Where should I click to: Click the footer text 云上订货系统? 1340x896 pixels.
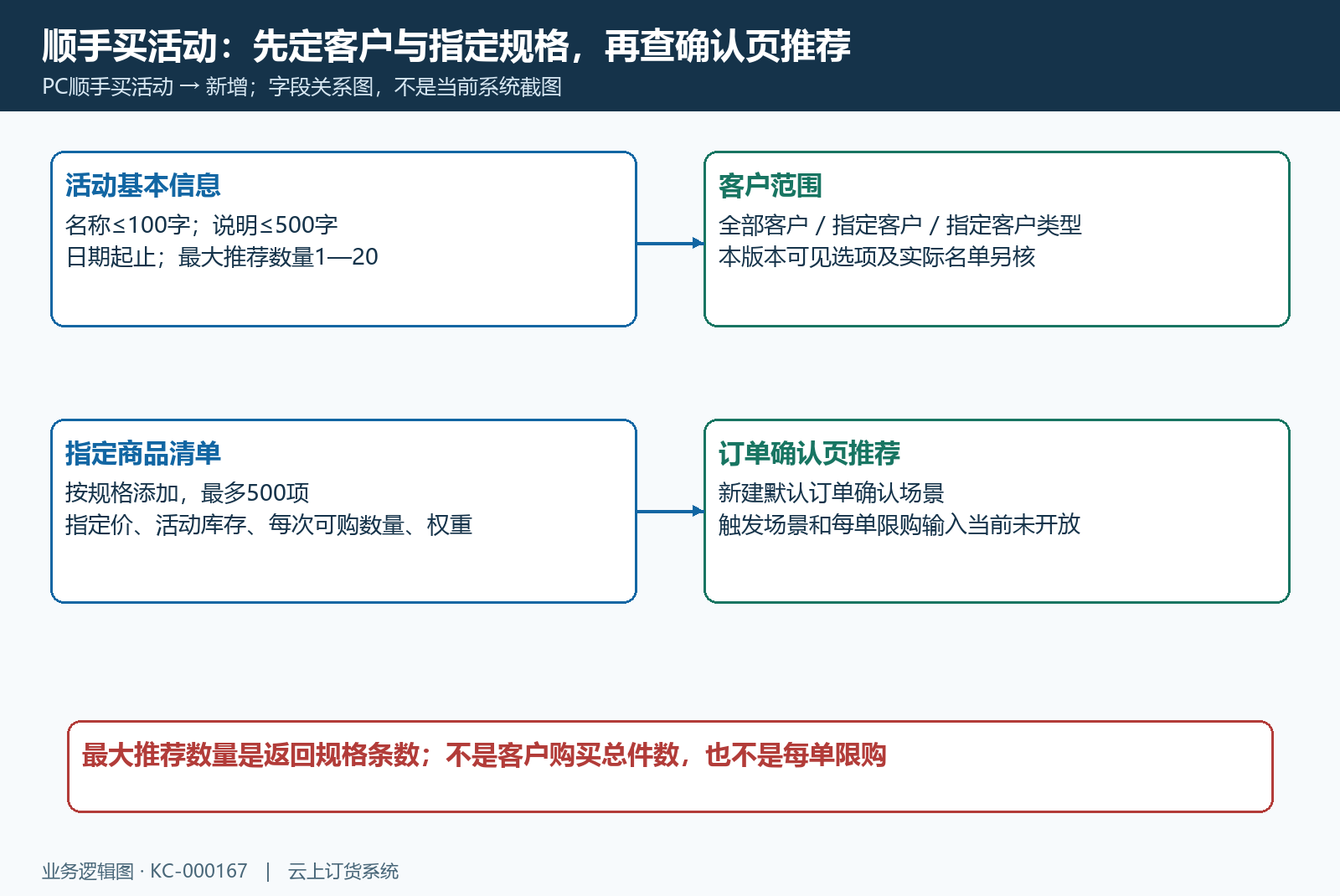click(343, 871)
